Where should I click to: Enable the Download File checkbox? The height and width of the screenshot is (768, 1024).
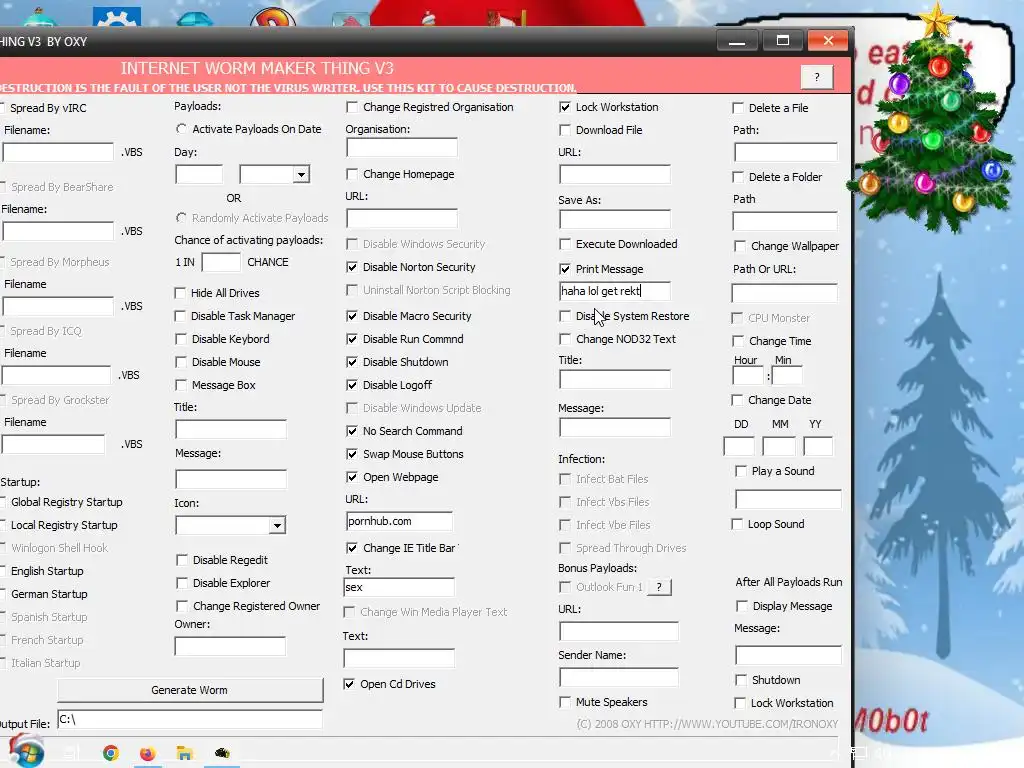click(x=565, y=130)
